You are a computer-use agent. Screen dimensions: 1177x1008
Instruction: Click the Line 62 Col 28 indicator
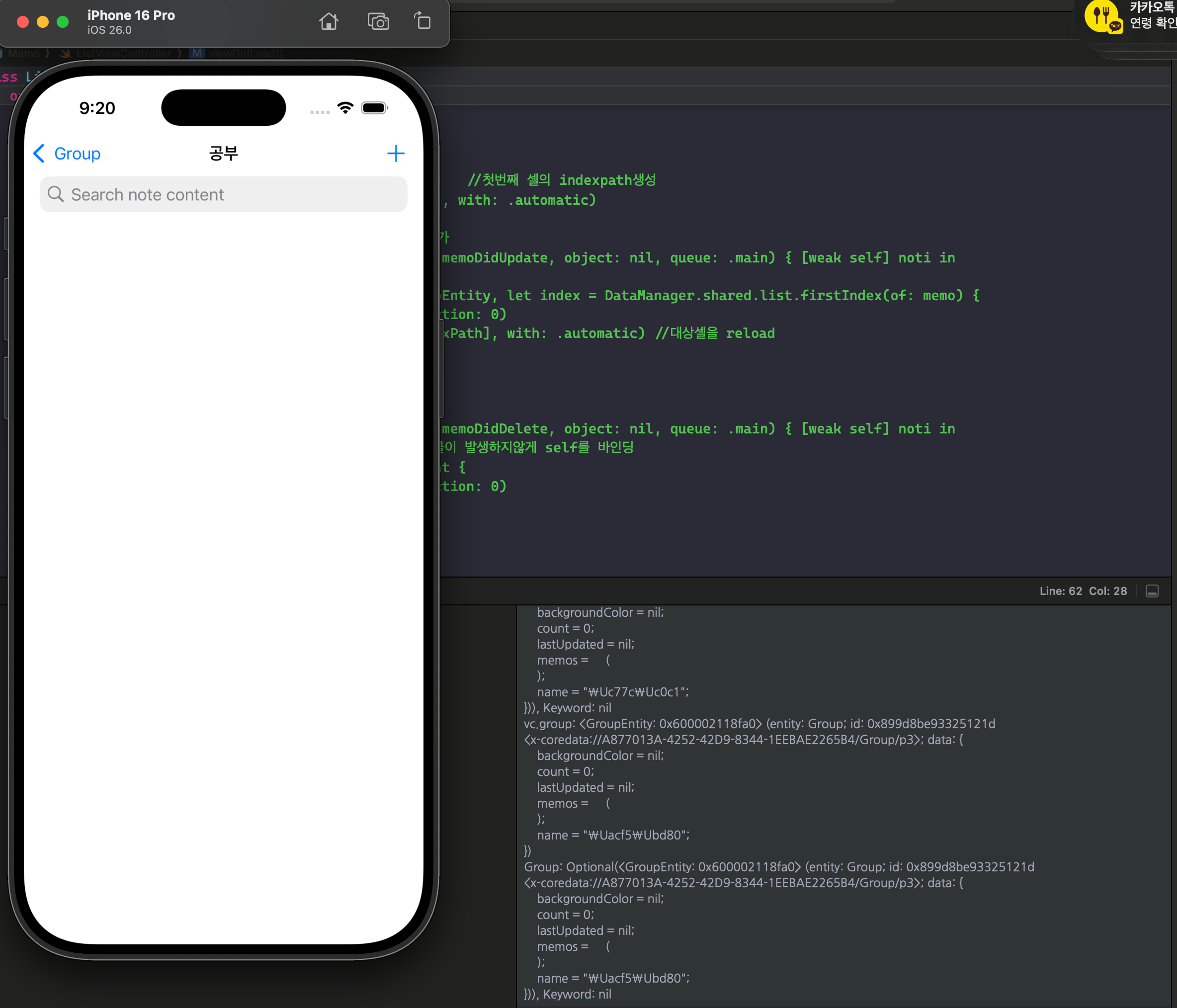[1082, 591]
